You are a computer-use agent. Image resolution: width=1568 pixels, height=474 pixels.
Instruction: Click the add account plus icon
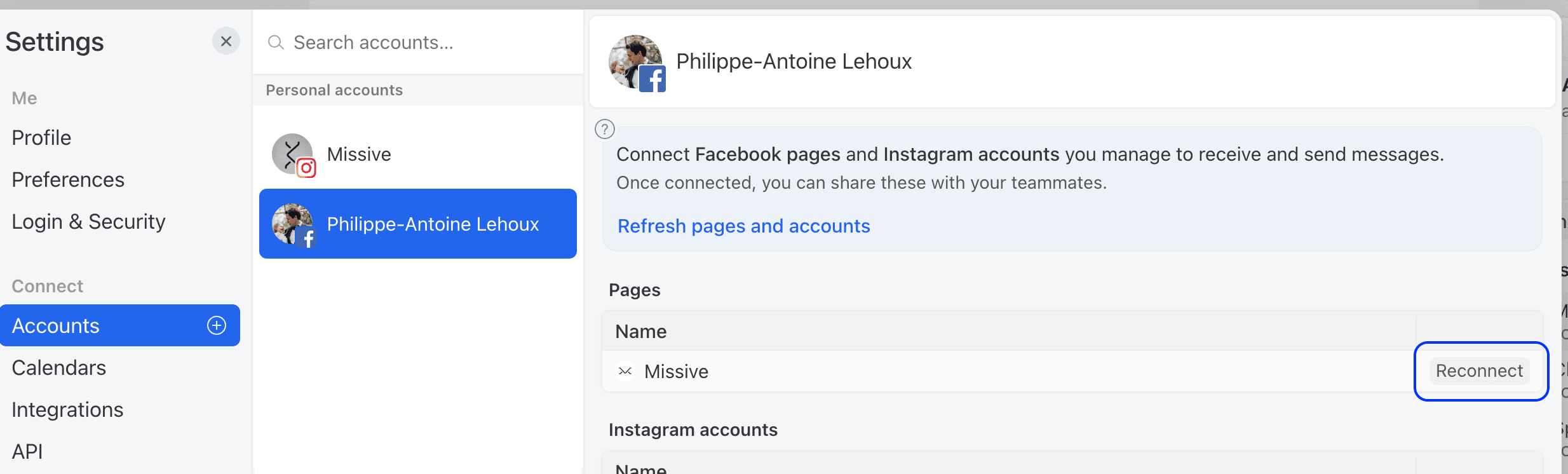tap(217, 325)
